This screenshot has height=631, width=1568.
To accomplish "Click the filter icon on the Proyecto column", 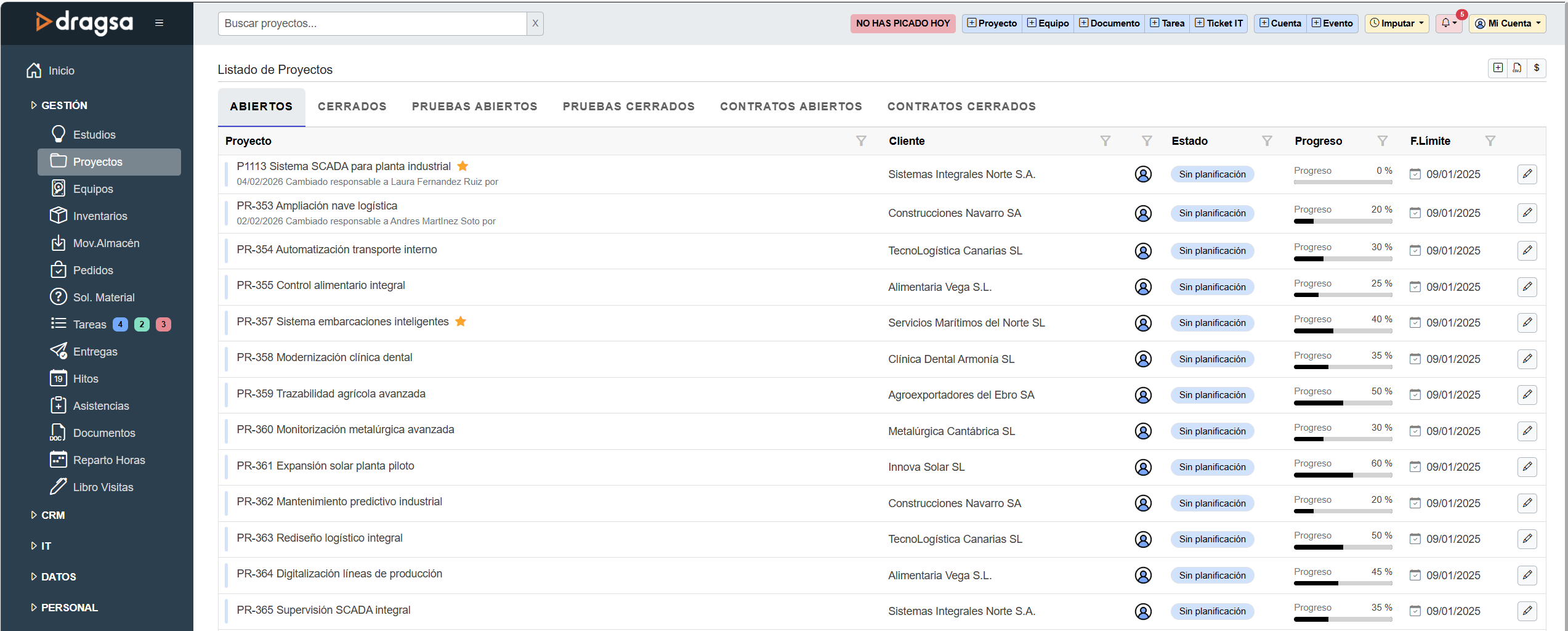I will click(x=861, y=141).
